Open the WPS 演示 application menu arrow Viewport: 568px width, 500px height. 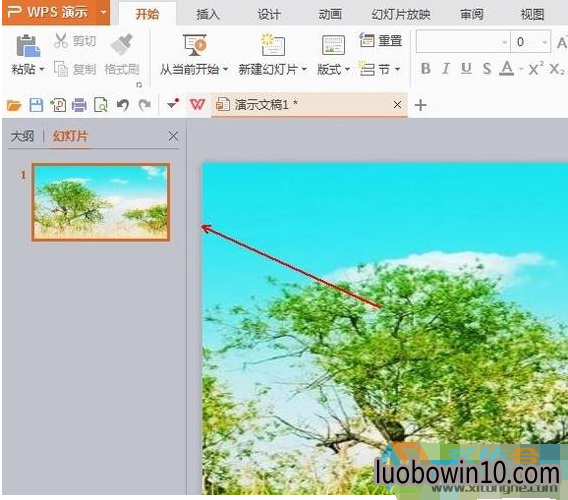[x=104, y=12]
